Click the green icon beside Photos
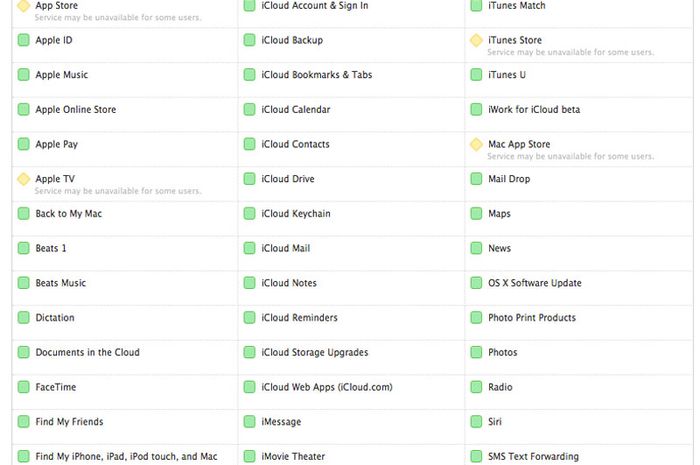Image resolution: width=700 pixels, height=465 pixels. (x=476, y=353)
